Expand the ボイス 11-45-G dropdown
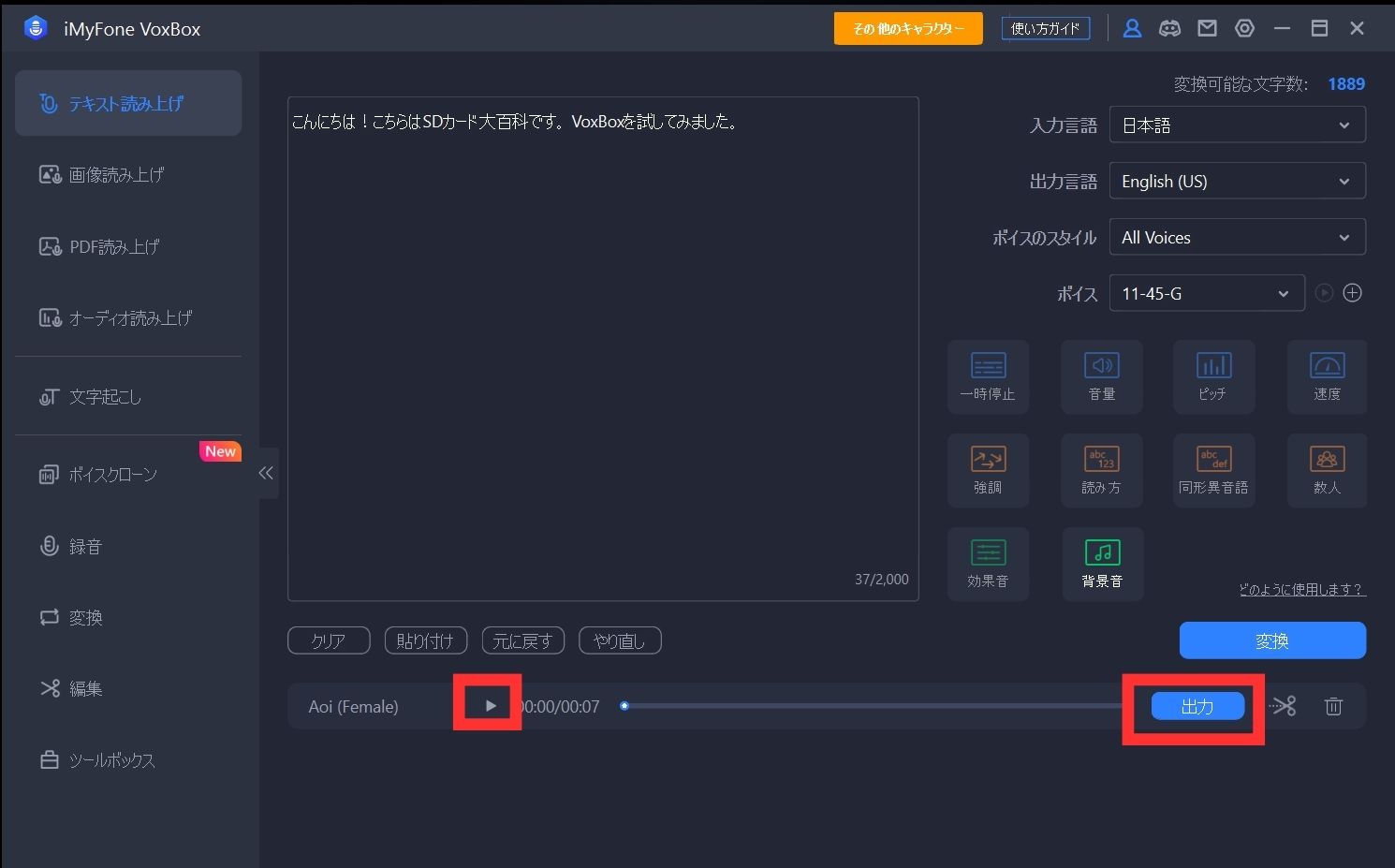The image size is (1395, 868). (1206, 294)
